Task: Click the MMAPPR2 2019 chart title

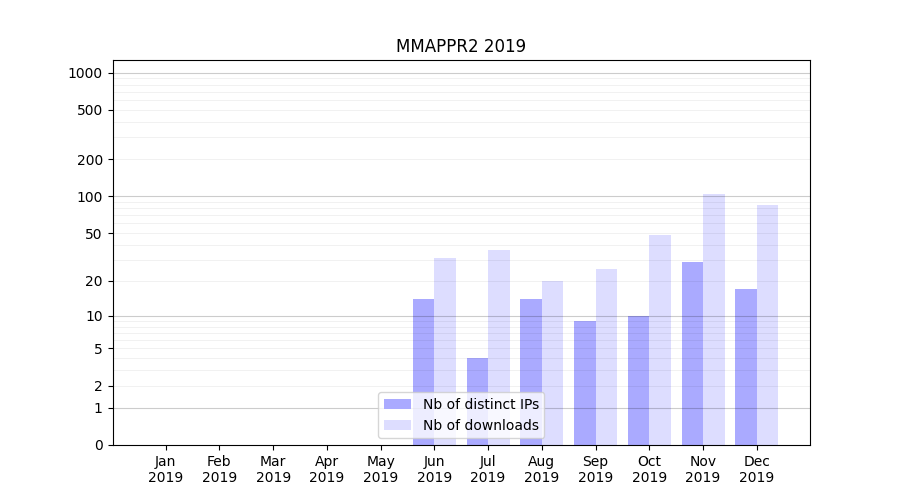Action: coord(461,46)
